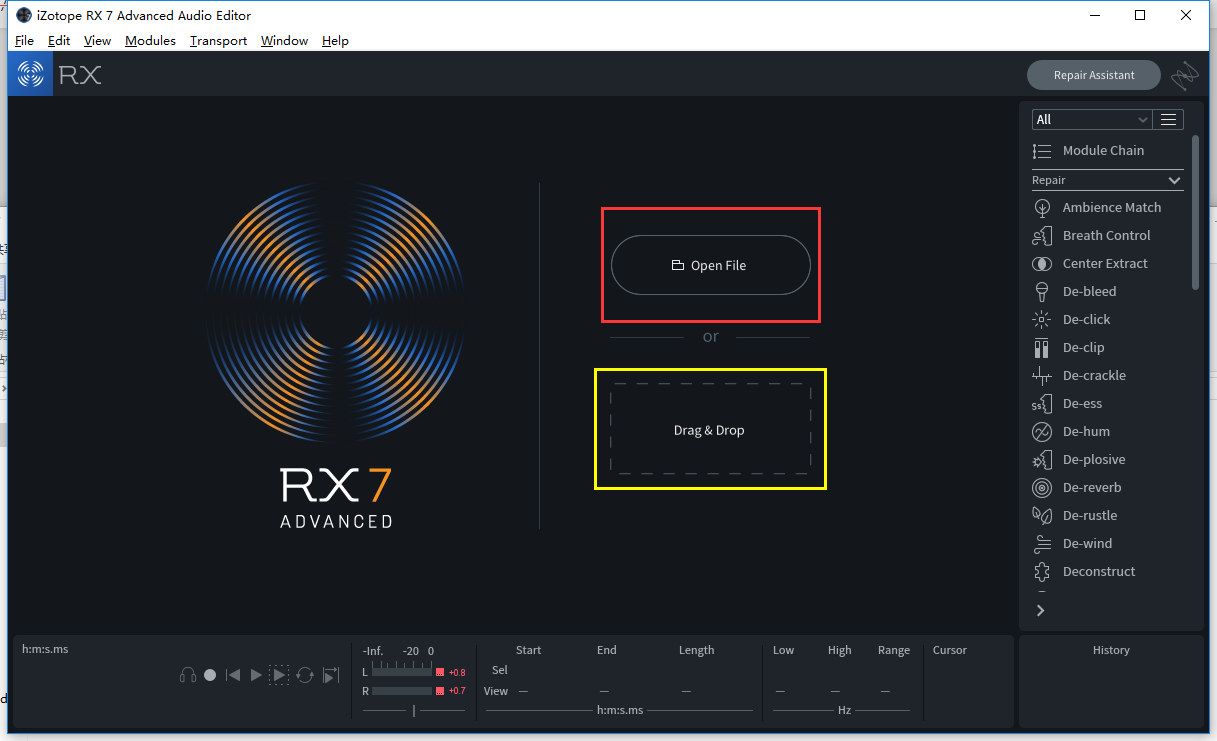The image size is (1217, 741).
Task: Click the +0.7 right peak value
Action: (x=457, y=691)
